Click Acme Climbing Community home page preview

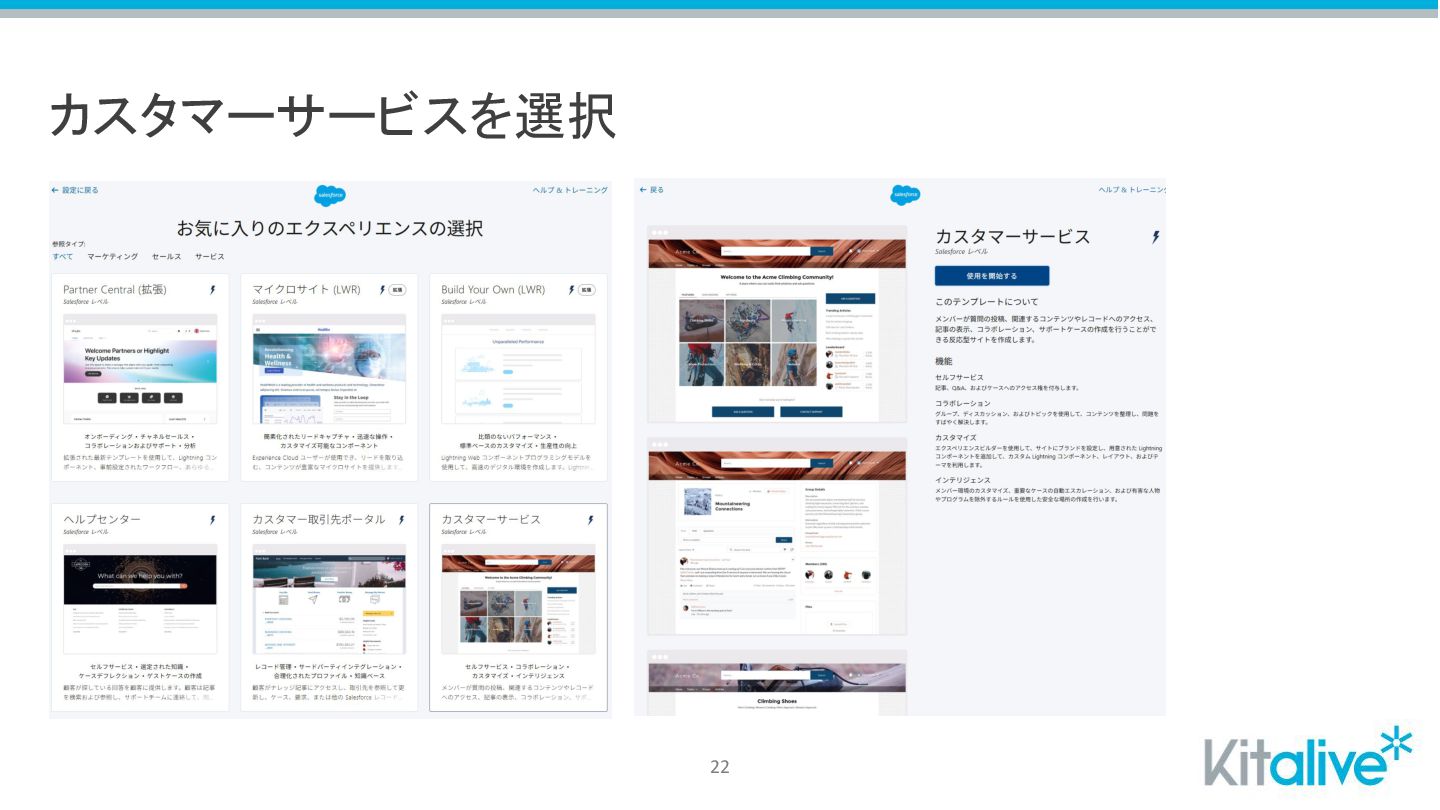coord(777,325)
